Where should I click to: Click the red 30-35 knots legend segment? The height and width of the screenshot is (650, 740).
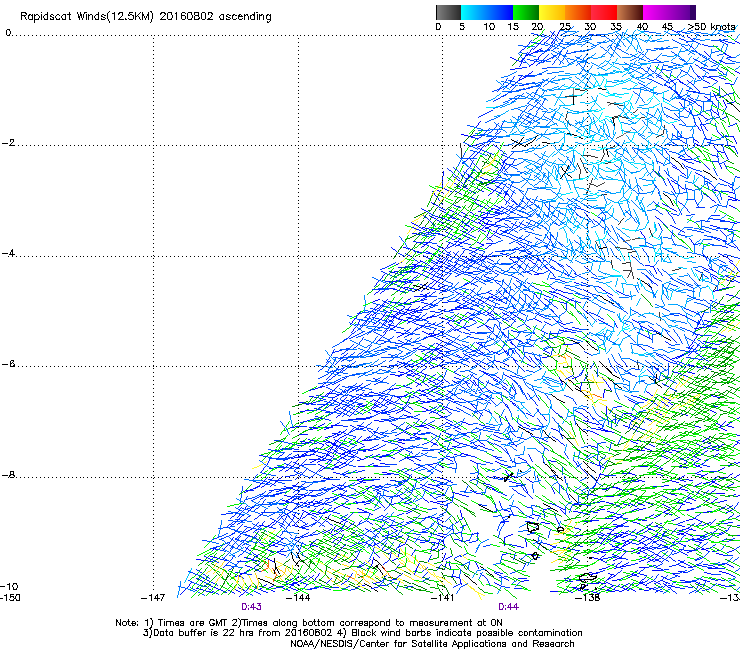(x=604, y=12)
